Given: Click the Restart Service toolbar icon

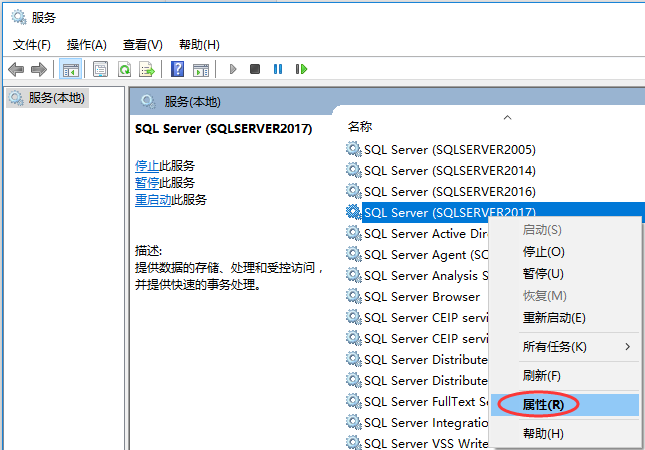Looking at the screenshot, I should click(301, 69).
